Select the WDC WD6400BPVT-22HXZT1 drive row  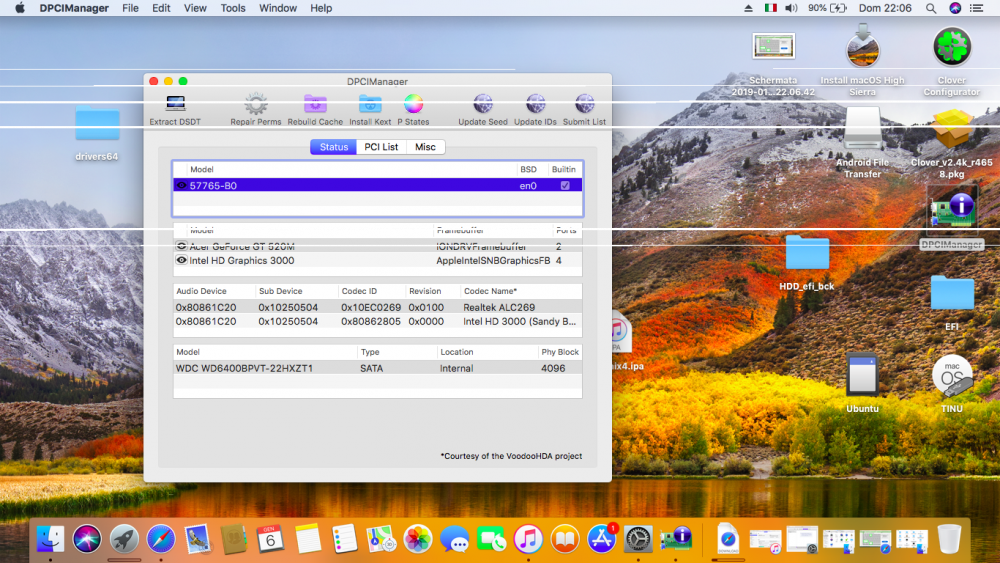(378, 368)
